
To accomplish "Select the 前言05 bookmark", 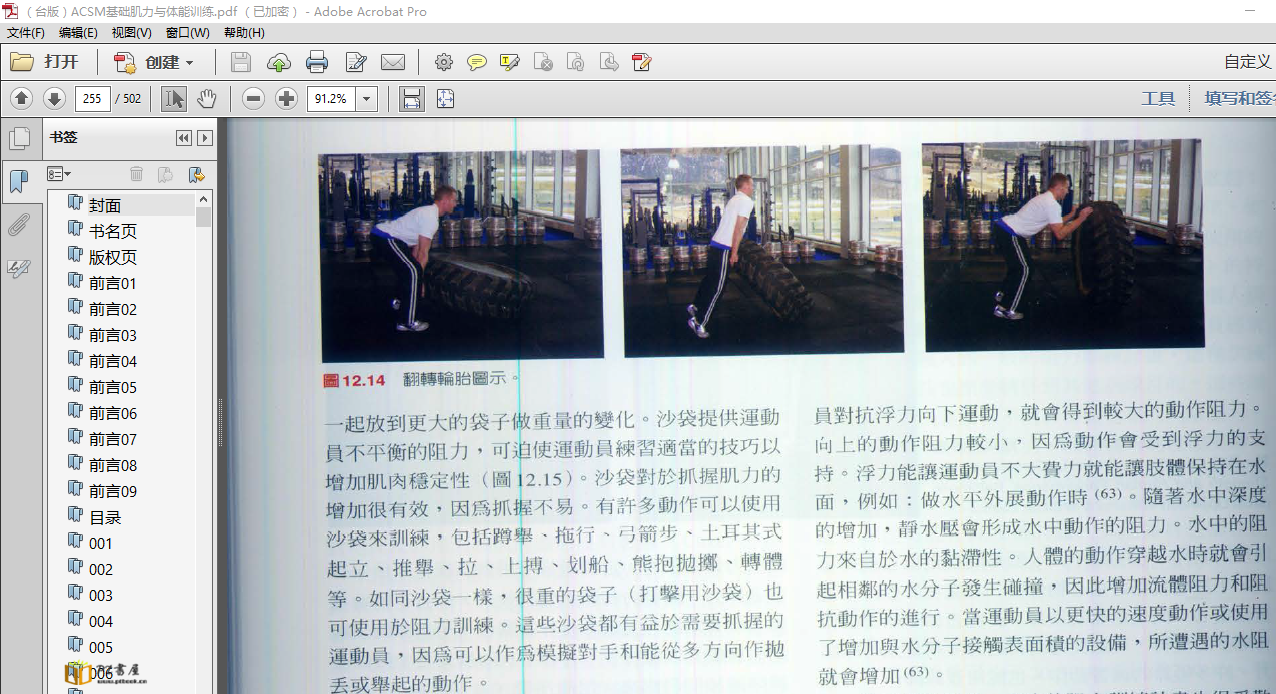I will [113, 387].
